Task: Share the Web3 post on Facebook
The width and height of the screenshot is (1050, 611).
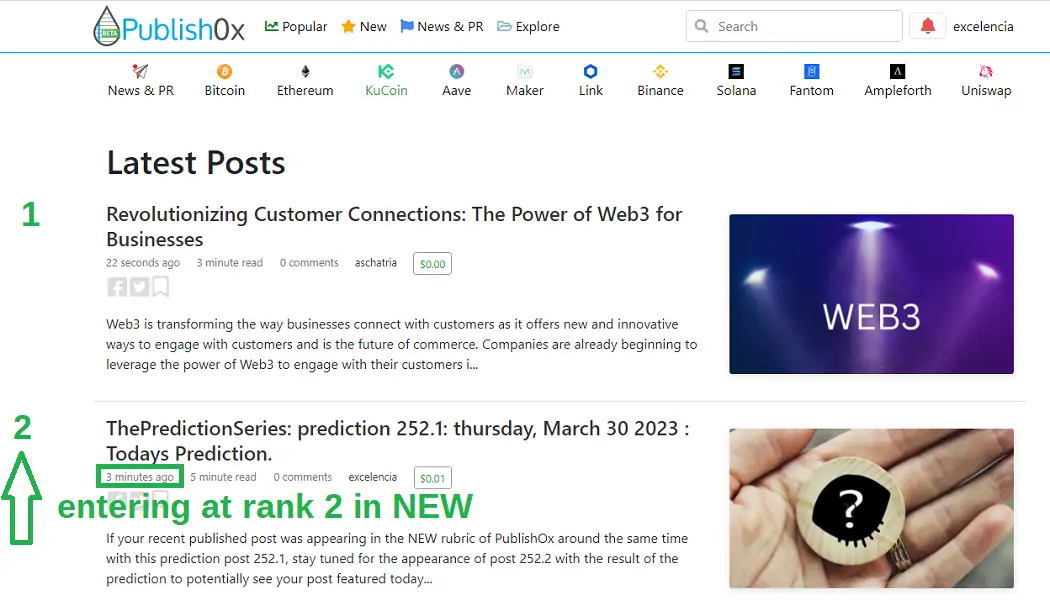Action: [117, 287]
